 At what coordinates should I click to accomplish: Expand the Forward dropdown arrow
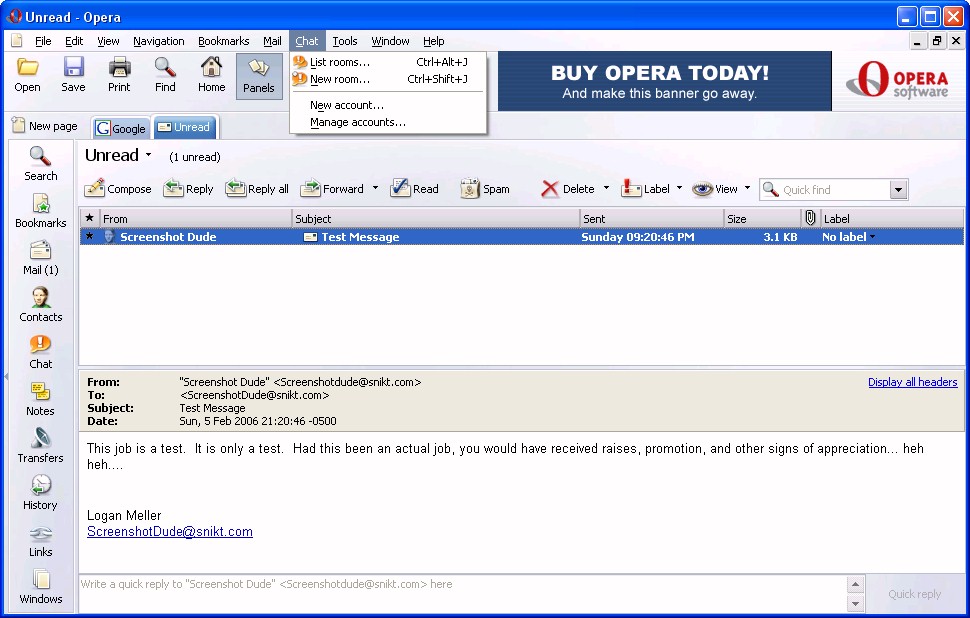(x=376, y=188)
